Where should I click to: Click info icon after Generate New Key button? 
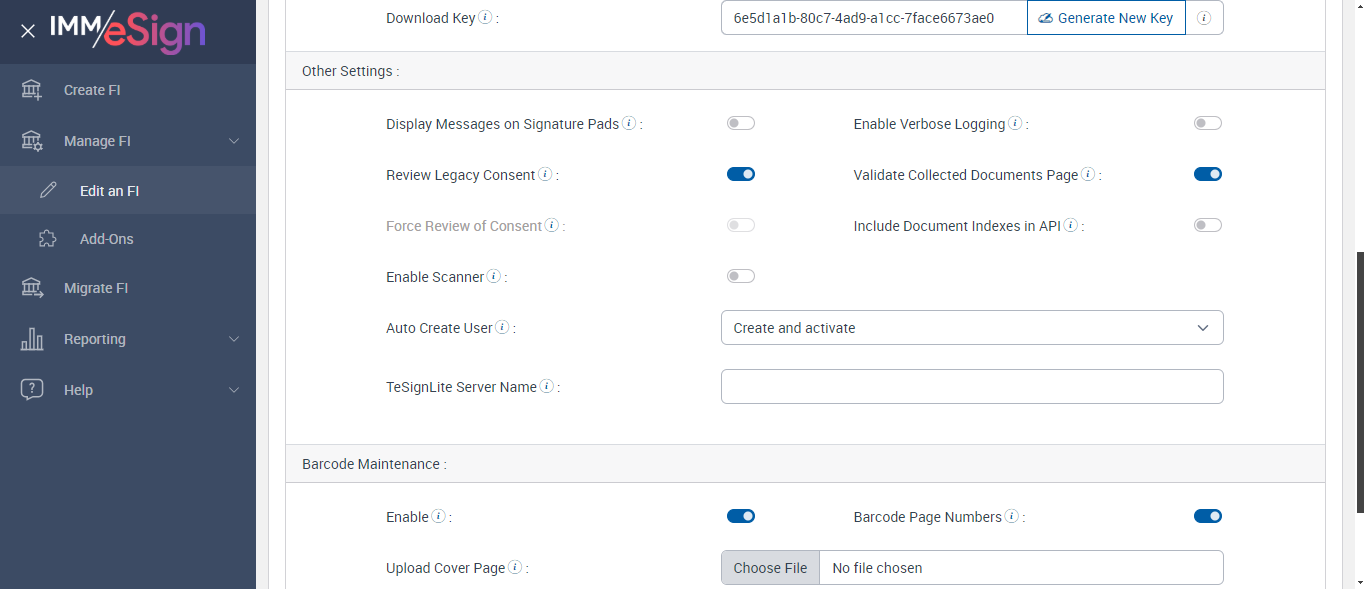[x=1204, y=18]
